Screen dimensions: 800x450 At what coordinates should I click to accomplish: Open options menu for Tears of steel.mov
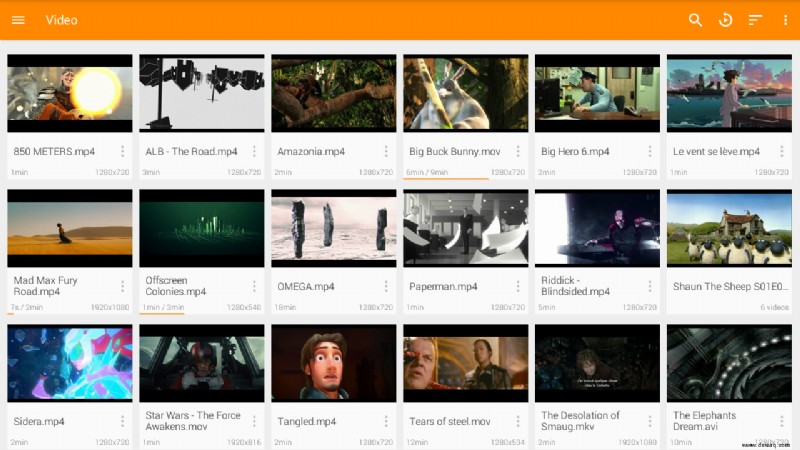tap(518, 421)
